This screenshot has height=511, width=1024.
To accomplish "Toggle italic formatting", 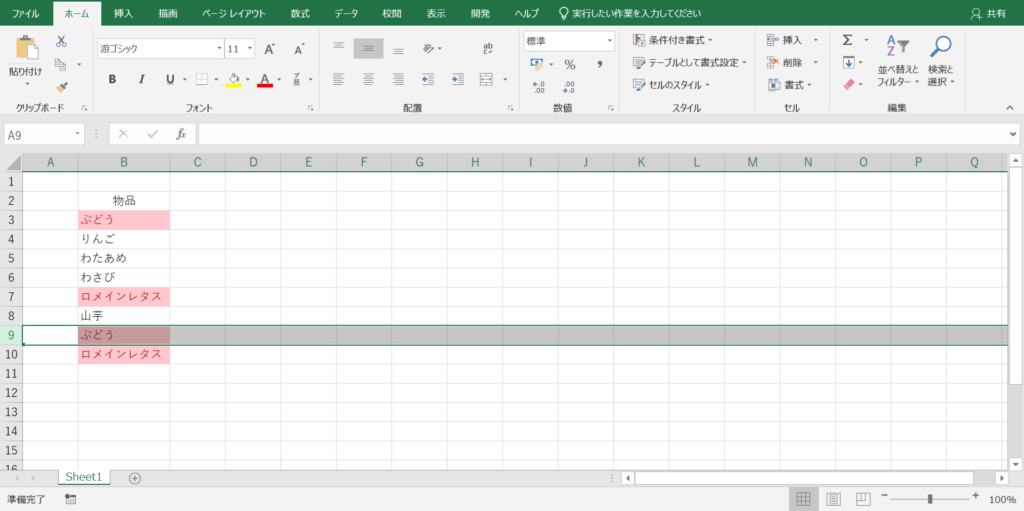I will pos(141,79).
